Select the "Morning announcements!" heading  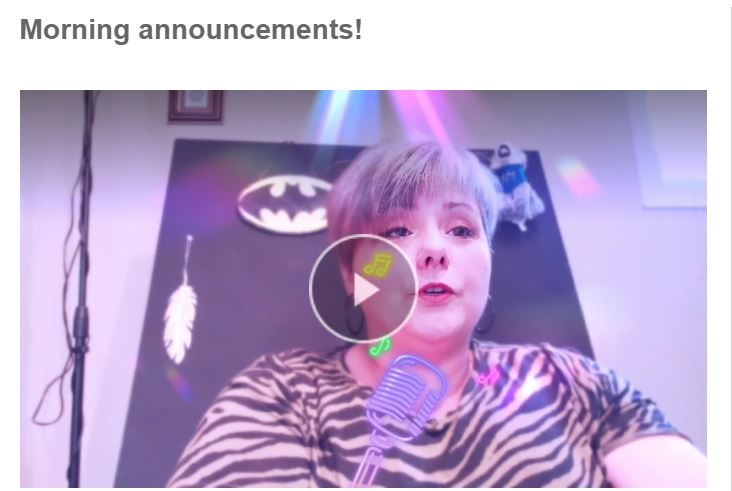tap(191, 30)
